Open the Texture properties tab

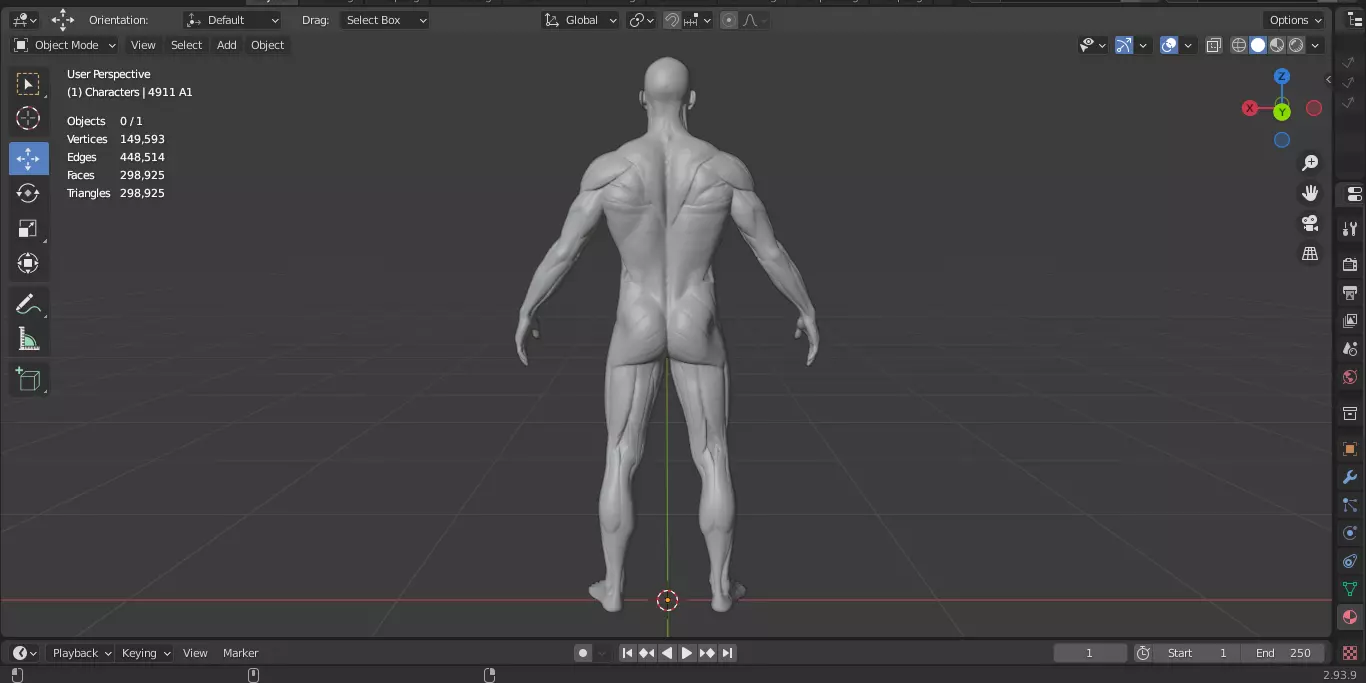(1350, 652)
